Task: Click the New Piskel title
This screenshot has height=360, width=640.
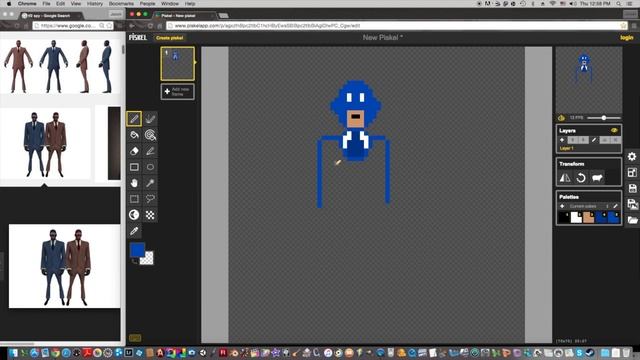Action: (382, 38)
